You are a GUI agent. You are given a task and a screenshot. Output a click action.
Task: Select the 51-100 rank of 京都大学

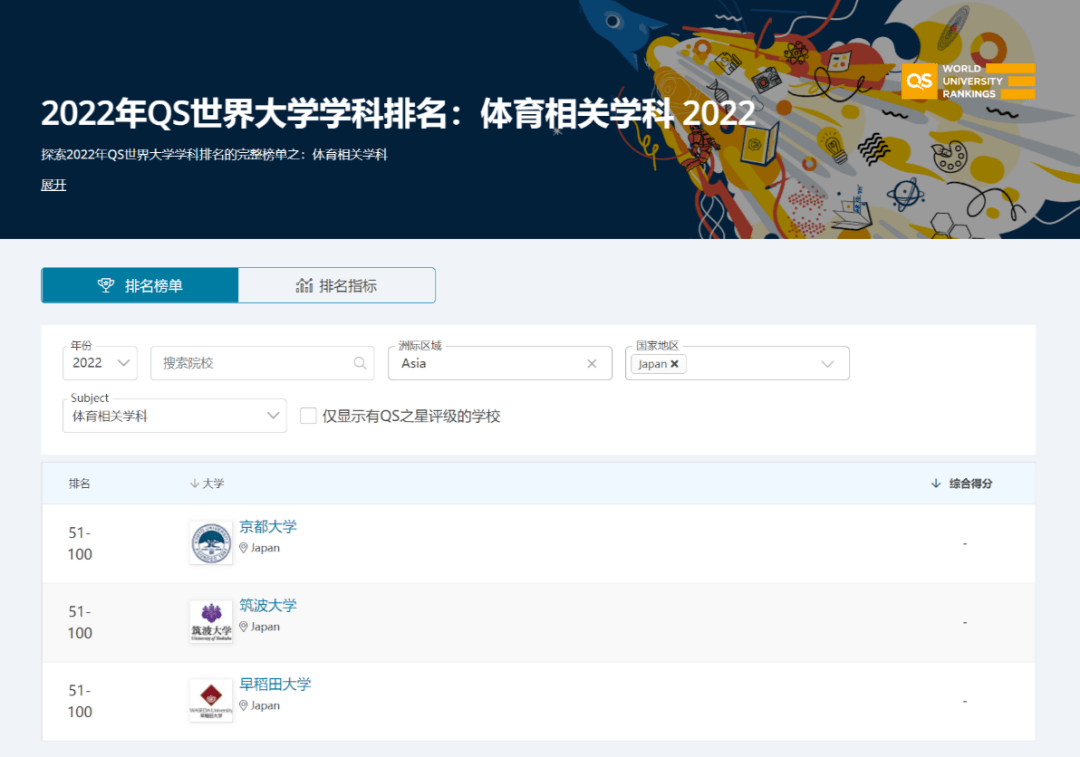tap(80, 543)
